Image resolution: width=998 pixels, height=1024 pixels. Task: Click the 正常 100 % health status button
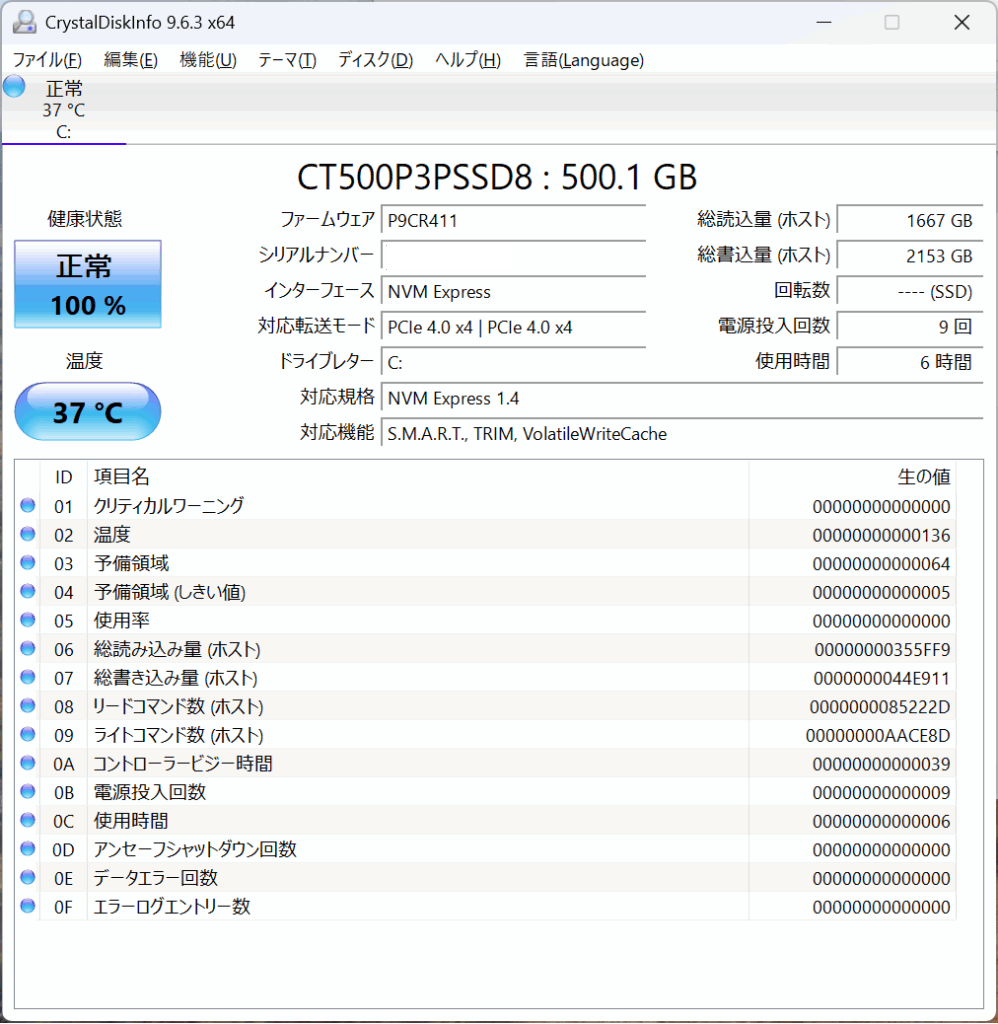pos(88,284)
